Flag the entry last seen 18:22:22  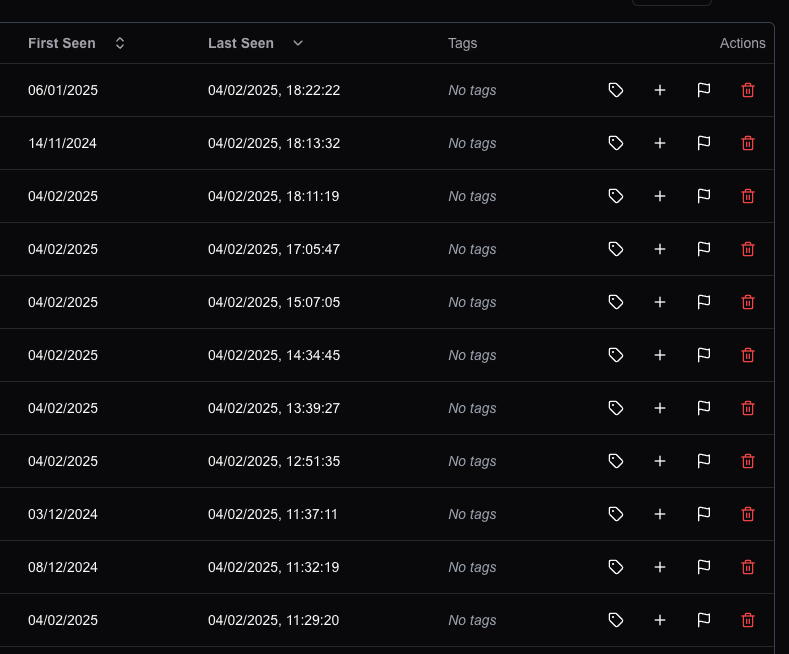pos(704,90)
